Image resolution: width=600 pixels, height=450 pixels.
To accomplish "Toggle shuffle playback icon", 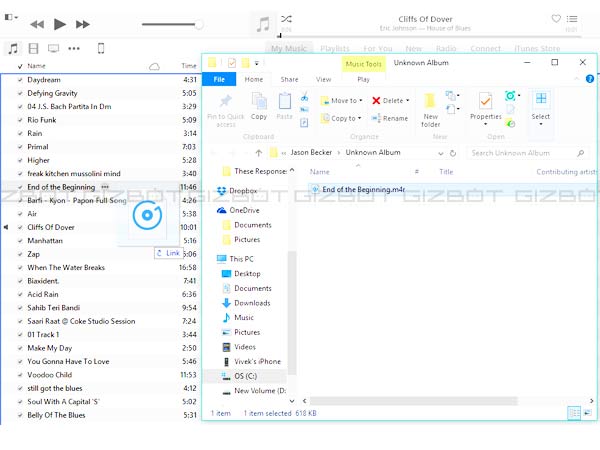I will [x=287, y=19].
